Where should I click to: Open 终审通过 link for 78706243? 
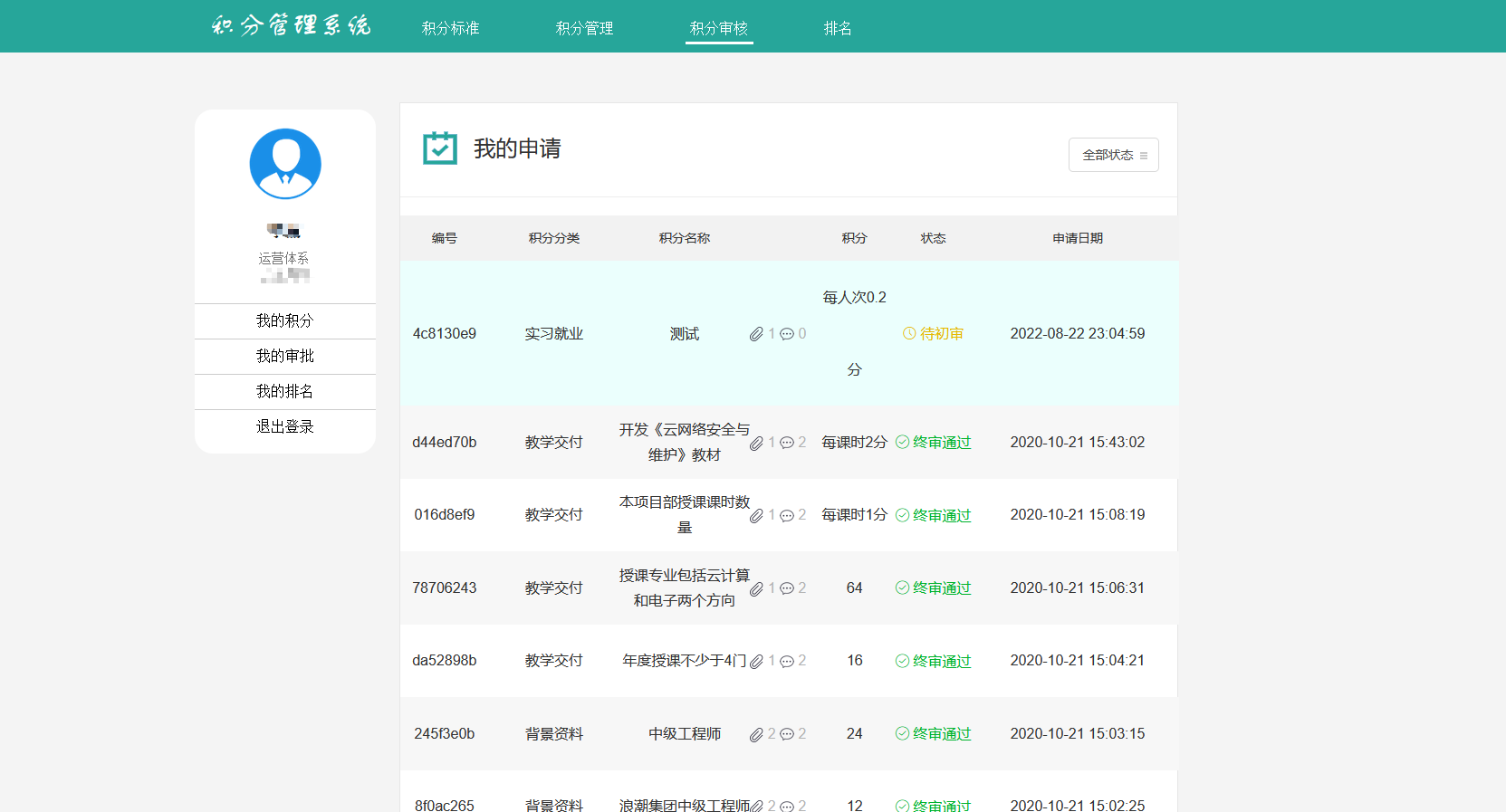(942, 588)
